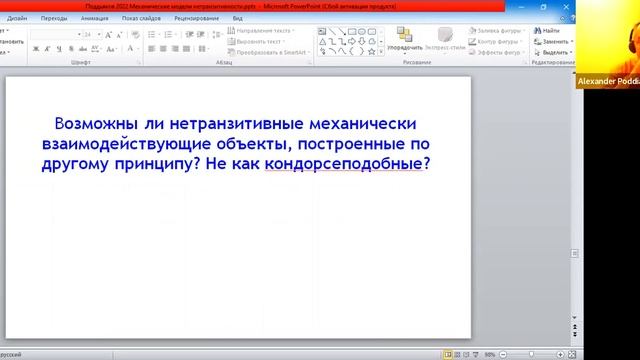640x360 pixels.
Task: Justify the text
Action: coord(187,49)
